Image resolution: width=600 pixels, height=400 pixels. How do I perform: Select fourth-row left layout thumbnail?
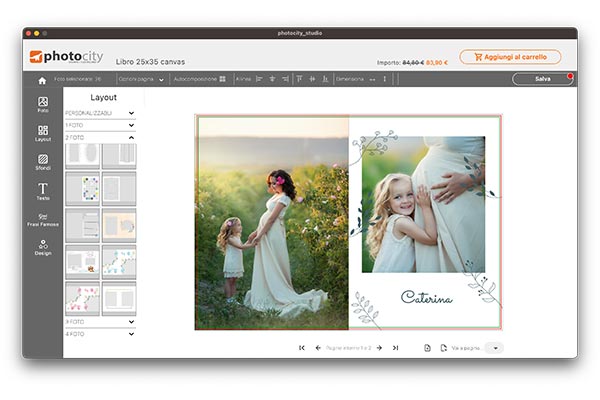pyautogui.click(x=82, y=262)
